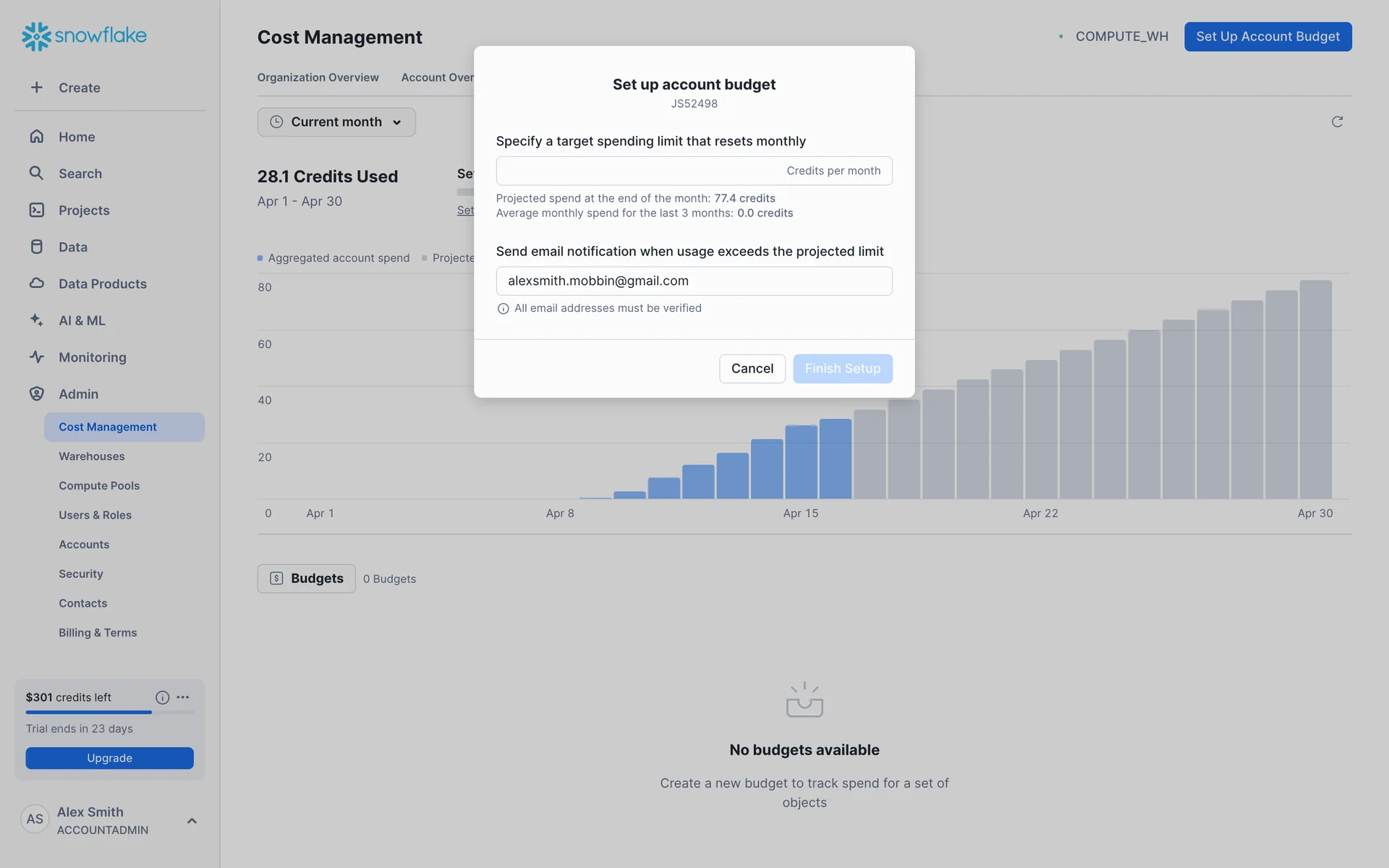Expand the Current month dropdown
This screenshot has width=1389, height=868.
pos(336,122)
